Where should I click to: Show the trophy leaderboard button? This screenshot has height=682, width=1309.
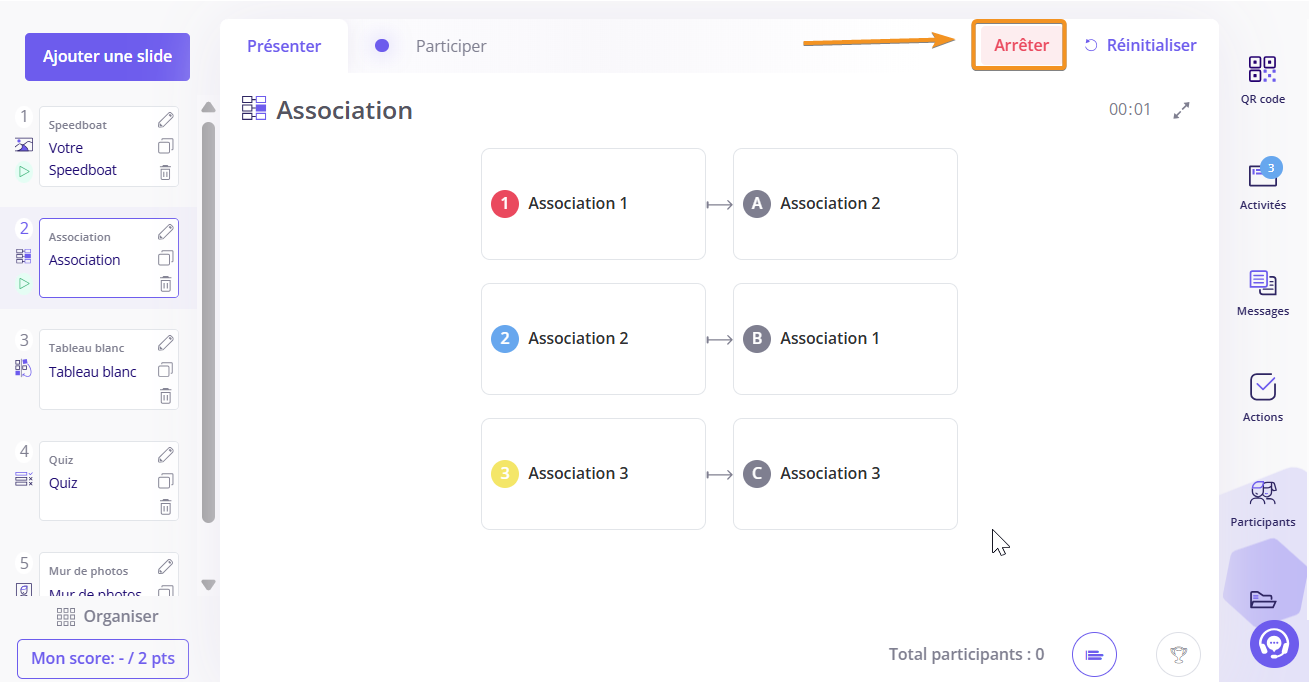(x=1178, y=655)
